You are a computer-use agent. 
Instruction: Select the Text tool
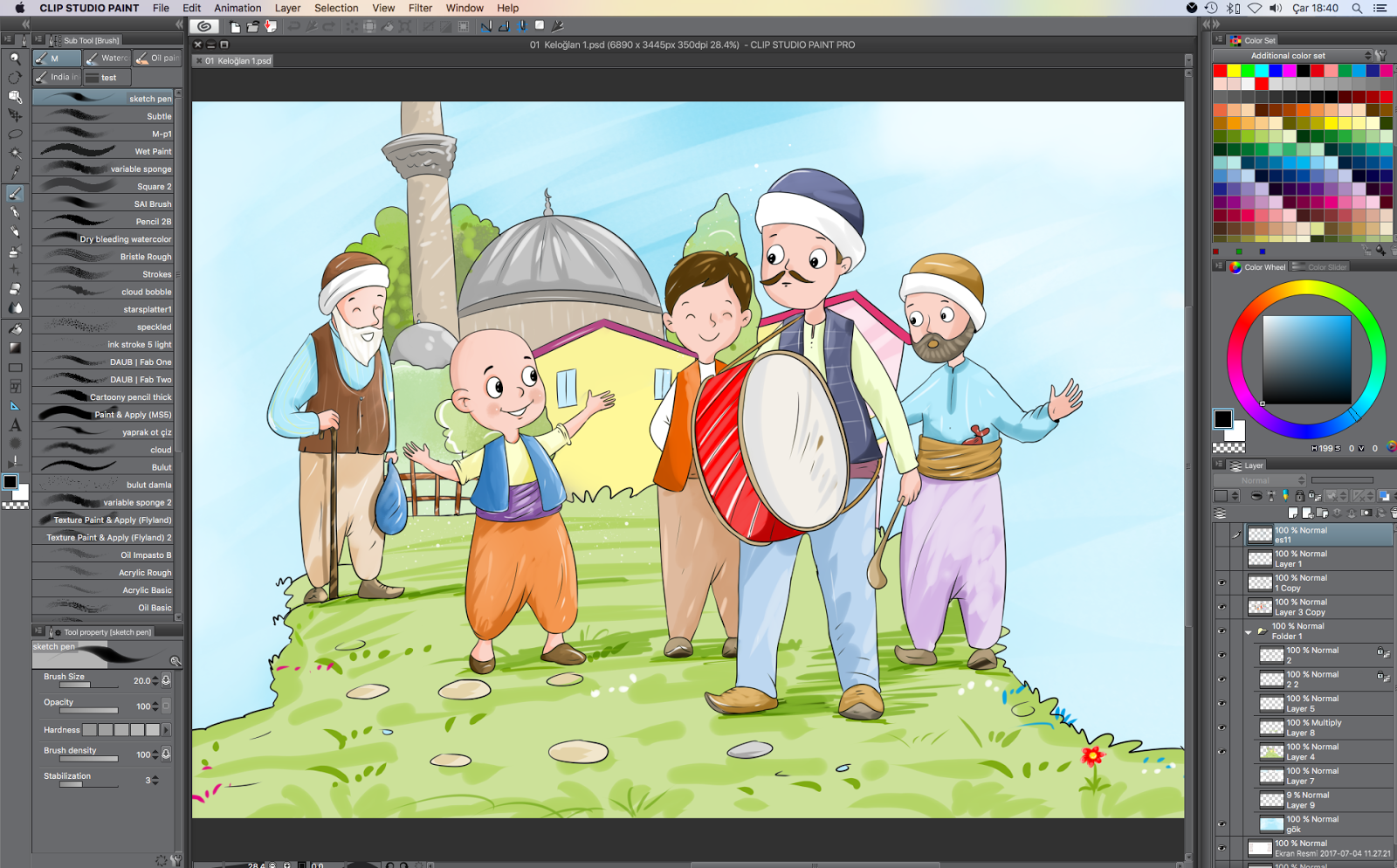point(15,425)
